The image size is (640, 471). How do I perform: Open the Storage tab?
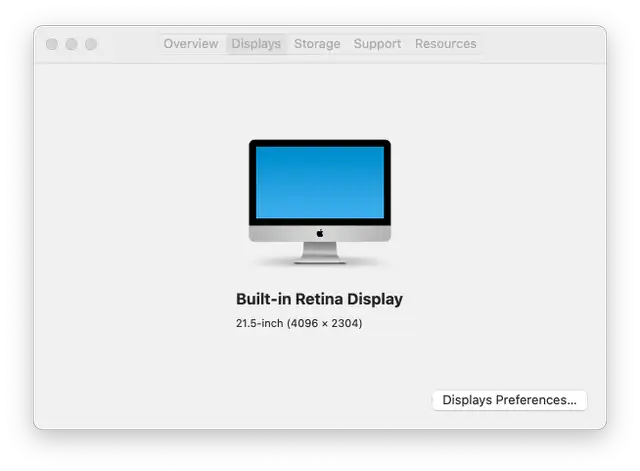[x=317, y=44]
